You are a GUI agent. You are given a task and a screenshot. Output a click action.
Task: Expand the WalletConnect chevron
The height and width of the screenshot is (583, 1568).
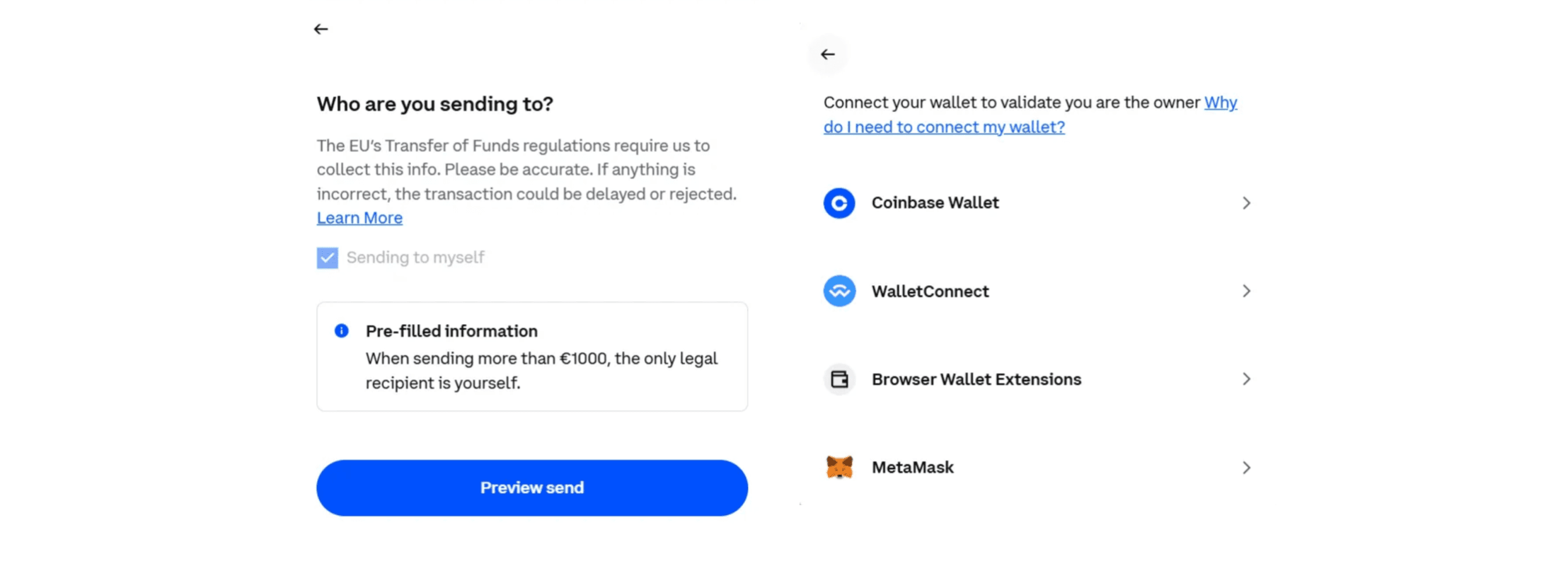click(1247, 291)
